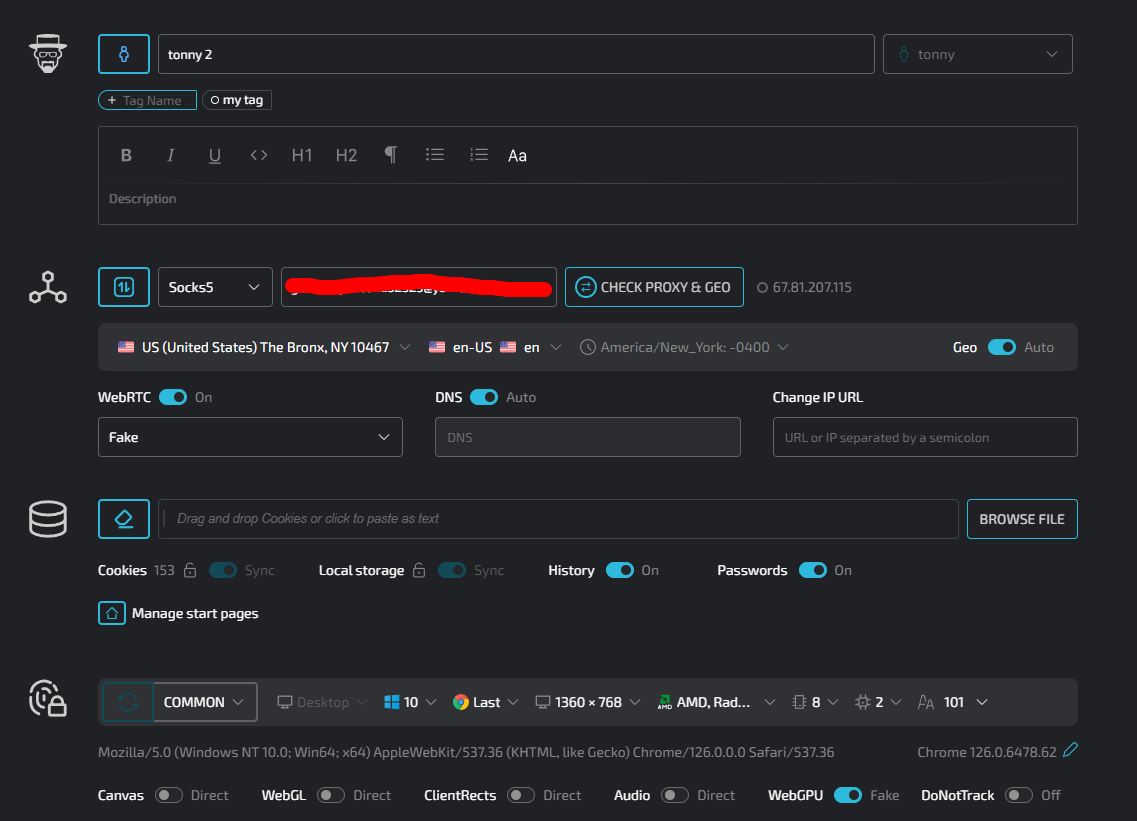1137x821 pixels.
Task: Click CHECK PROXY & GEO button
Action: tap(654, 287)
